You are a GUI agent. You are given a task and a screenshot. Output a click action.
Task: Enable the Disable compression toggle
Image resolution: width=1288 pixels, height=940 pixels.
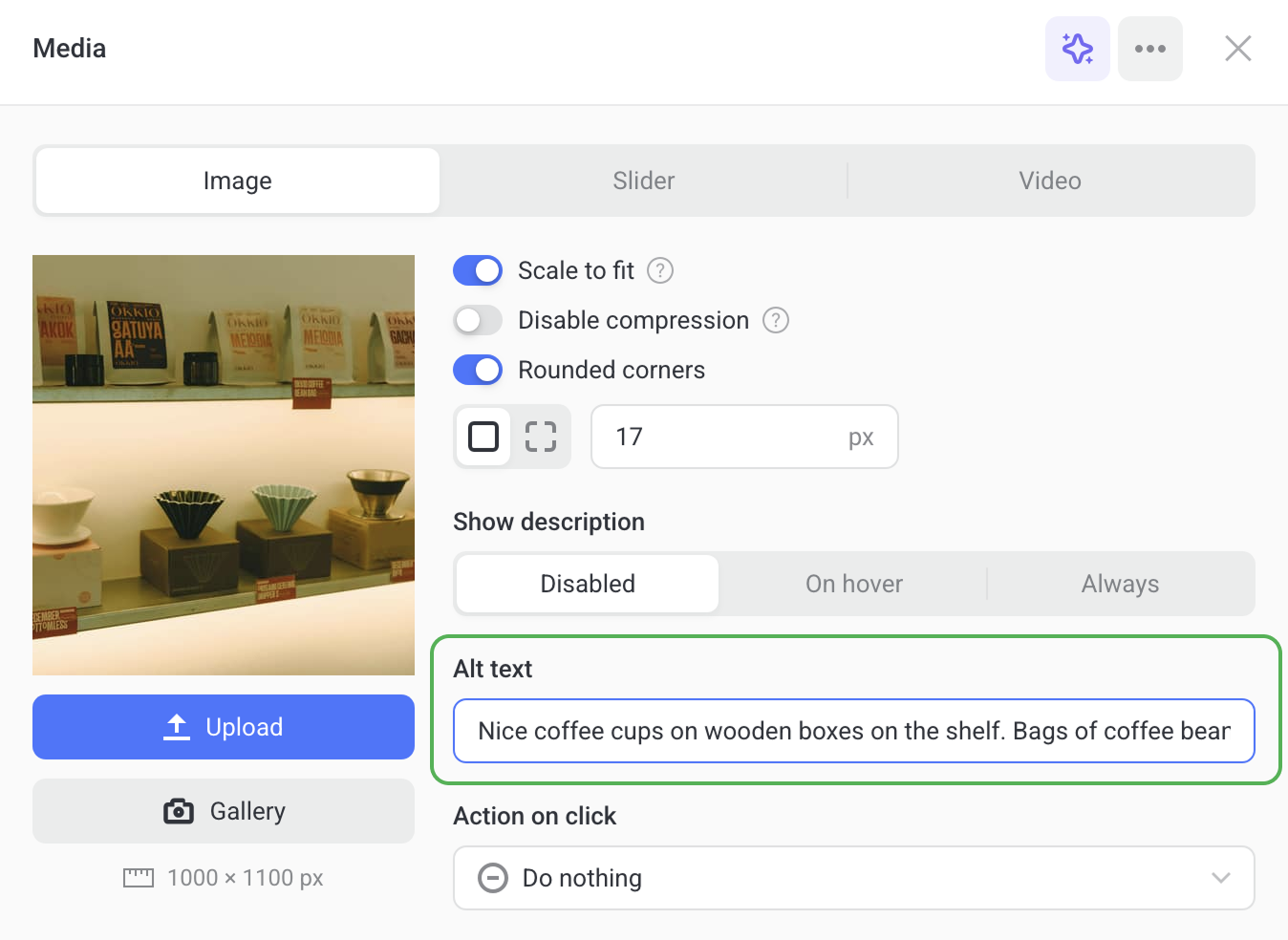(478, 320)
